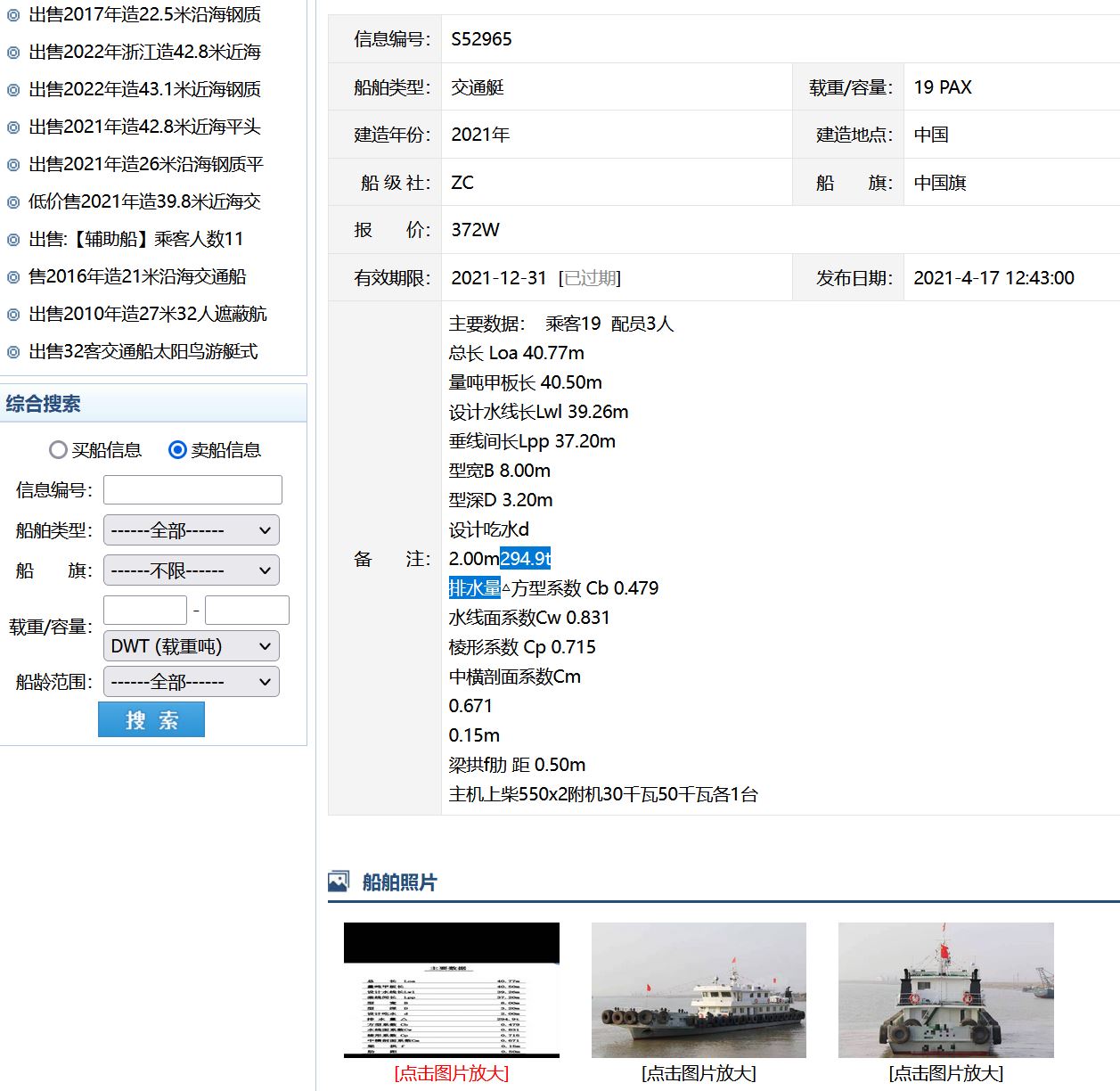Select the 卖船信息 radio button
The width and height of the screenshot is (1120, 1091).
[177, 450]
